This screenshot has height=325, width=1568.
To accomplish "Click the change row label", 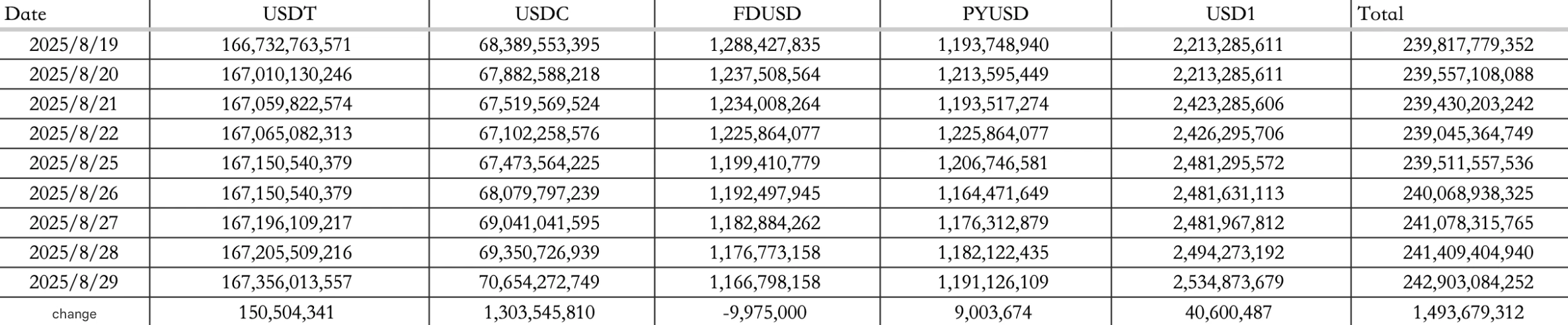I will coord(74,313).
